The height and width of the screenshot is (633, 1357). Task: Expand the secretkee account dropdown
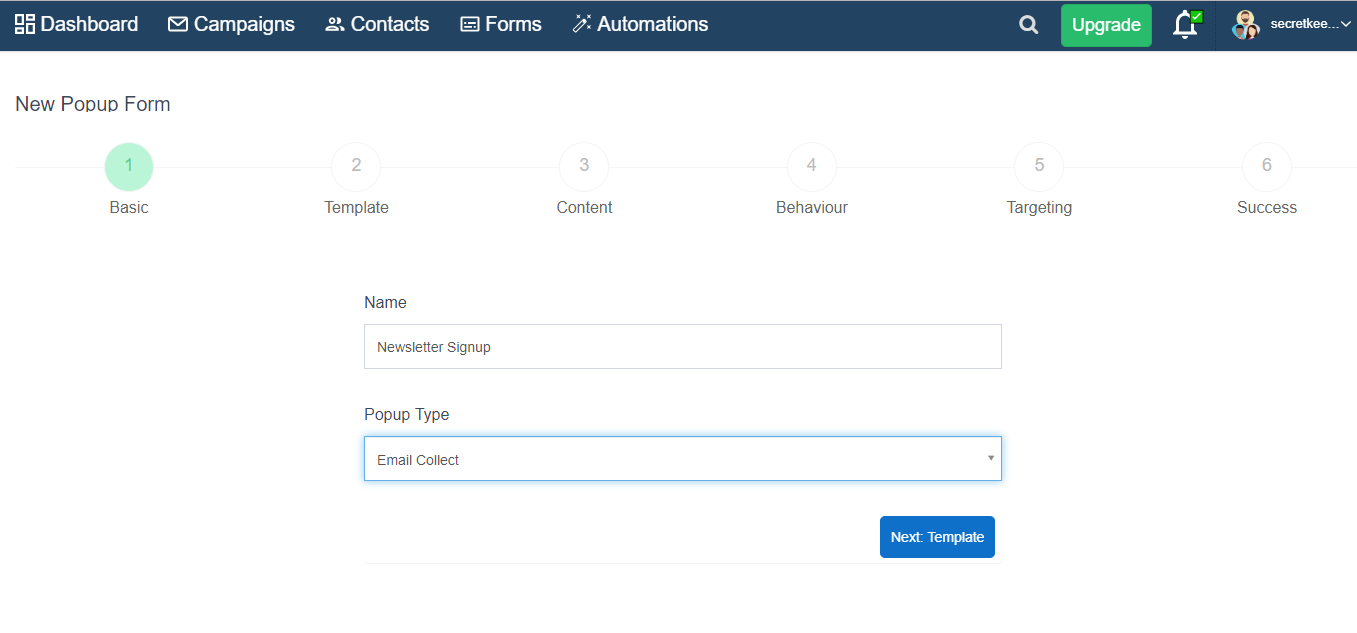point(1310,24)
